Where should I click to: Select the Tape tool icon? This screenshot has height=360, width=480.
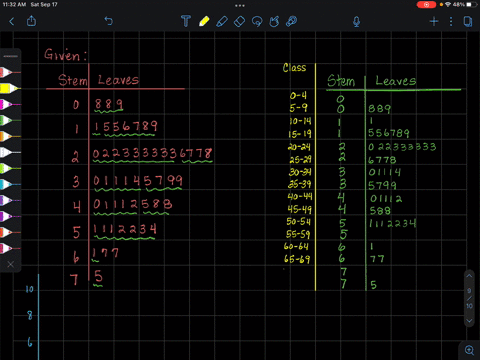[x=292, y=21]
